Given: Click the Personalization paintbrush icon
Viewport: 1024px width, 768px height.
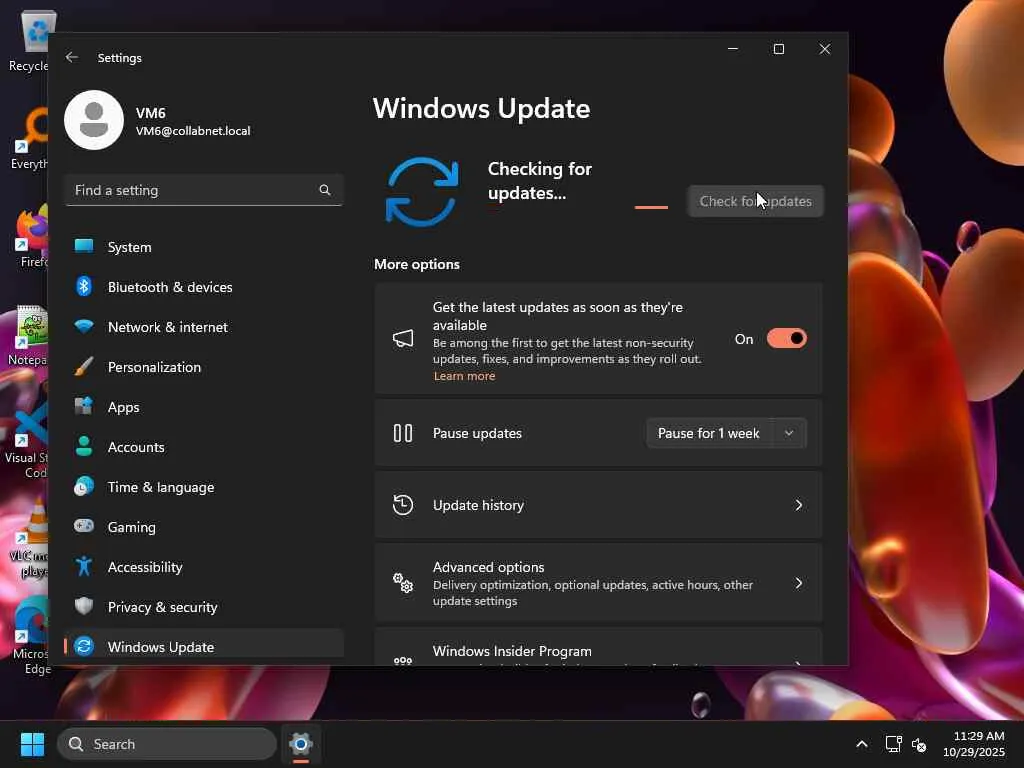Looking at the screenshot, I should pos(84,366).
